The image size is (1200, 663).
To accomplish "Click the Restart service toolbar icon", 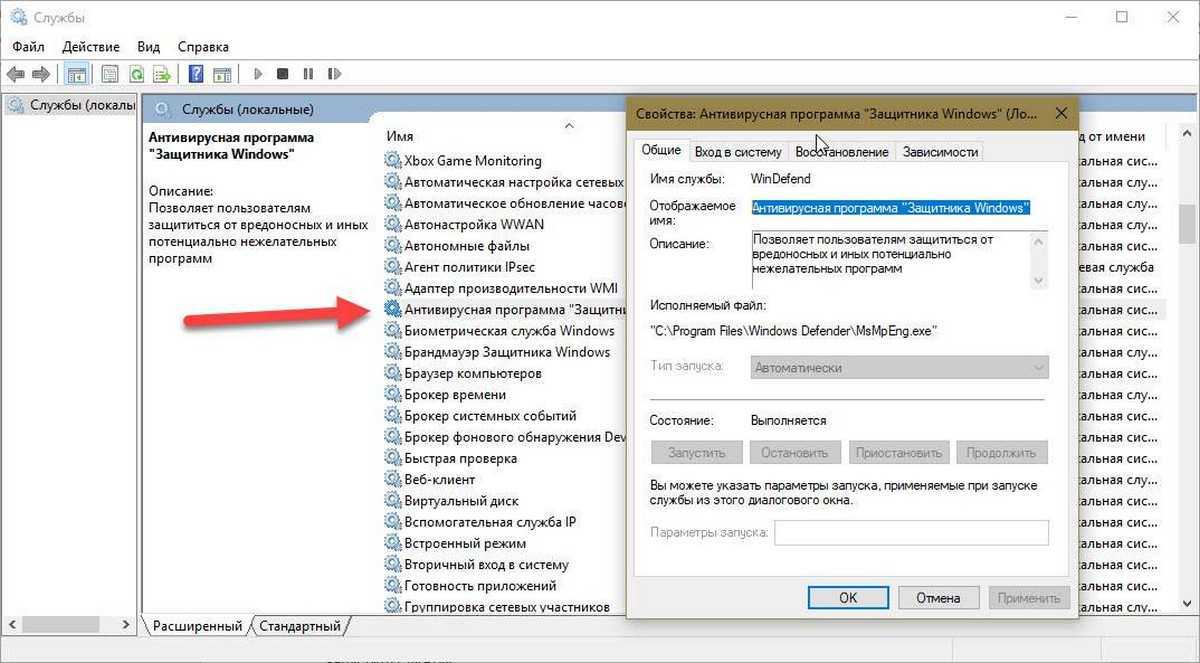I will point(333,74).
